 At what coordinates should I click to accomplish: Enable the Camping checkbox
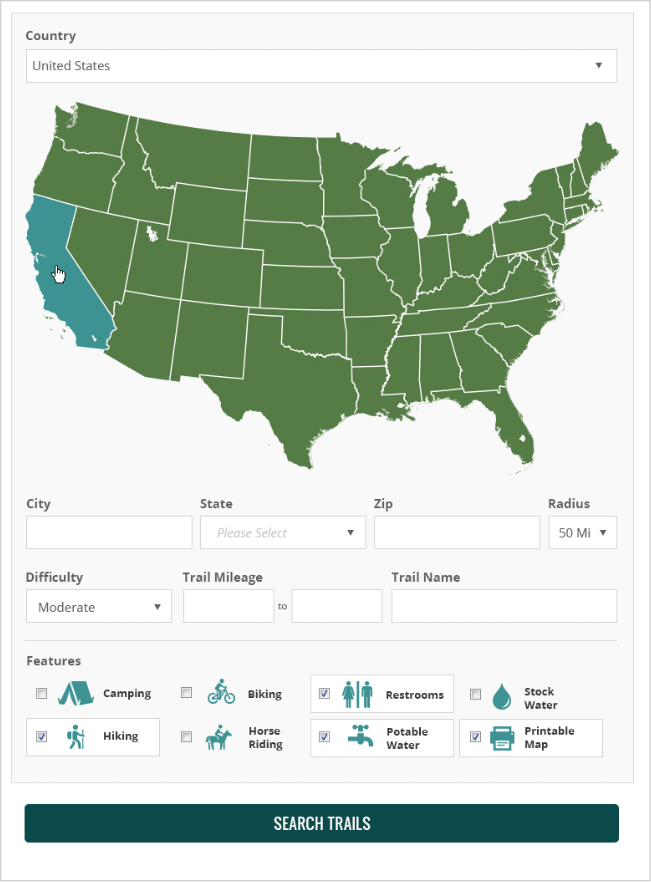point(42,693)
